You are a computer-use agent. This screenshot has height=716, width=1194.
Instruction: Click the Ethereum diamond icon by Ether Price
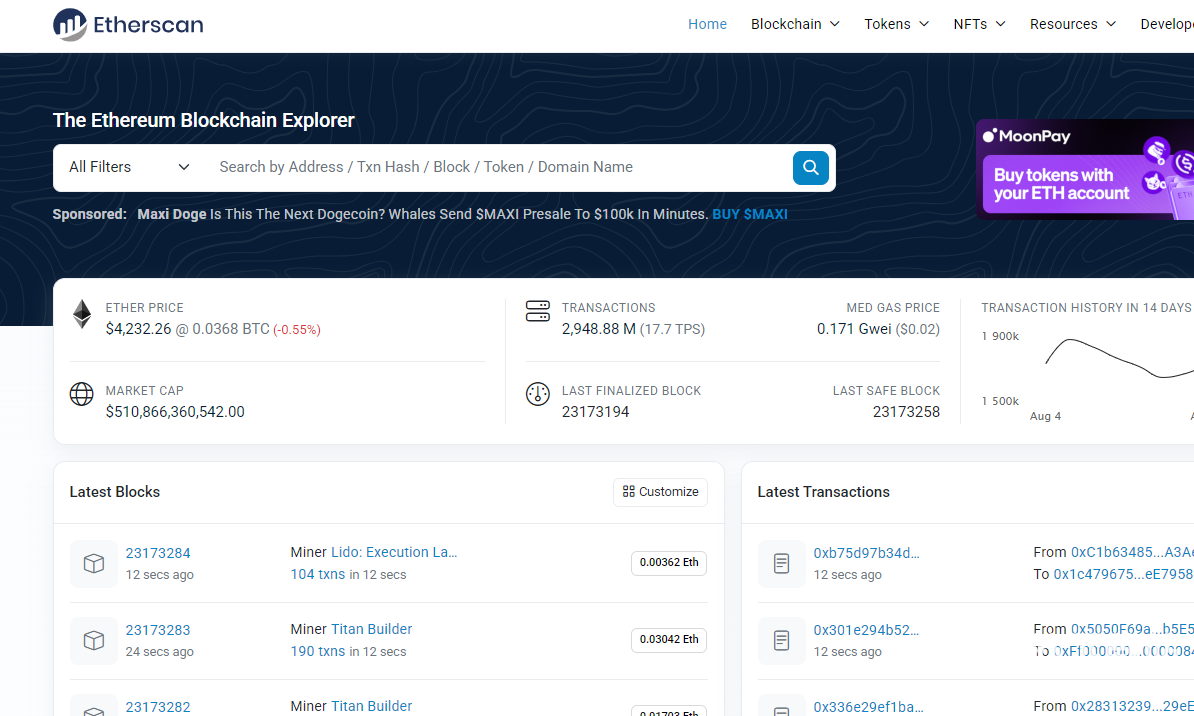click(82, 315)
